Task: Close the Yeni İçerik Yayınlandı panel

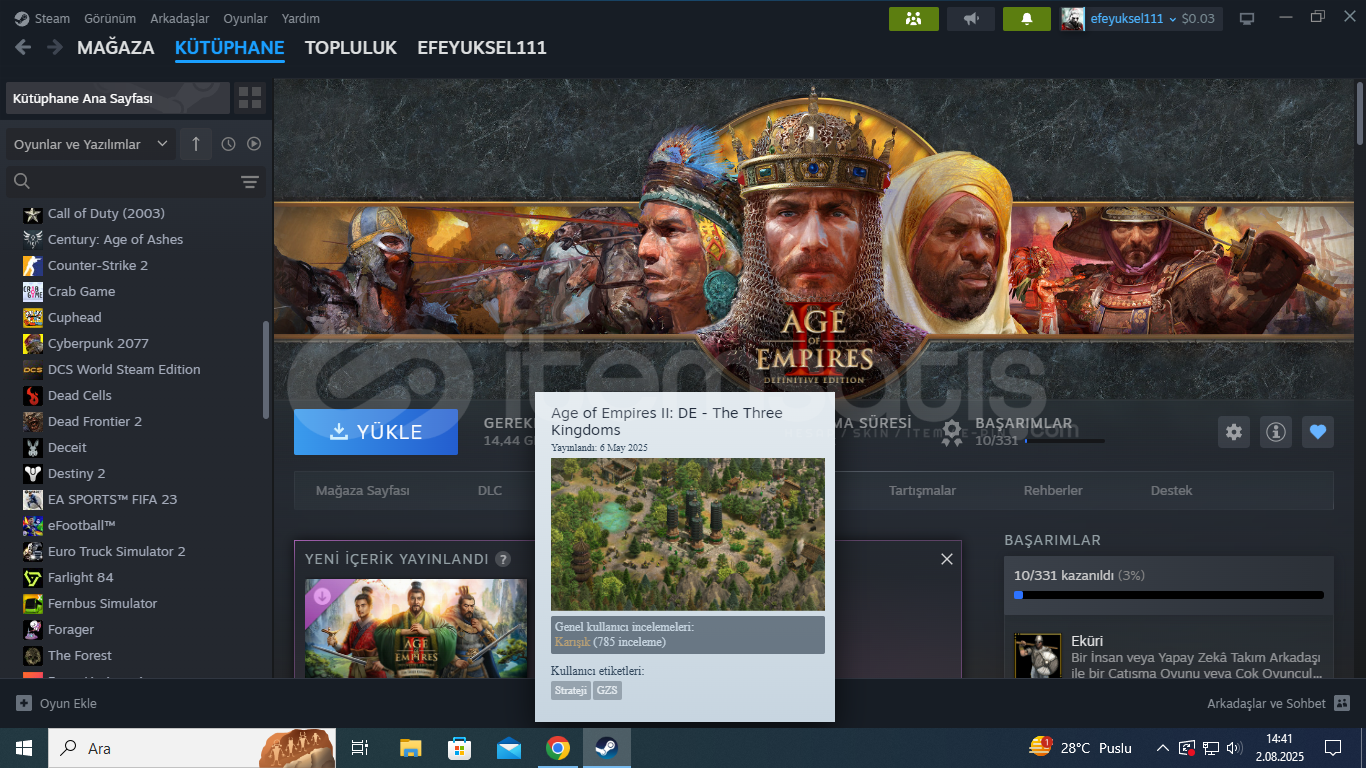Action: click(947, 559)
